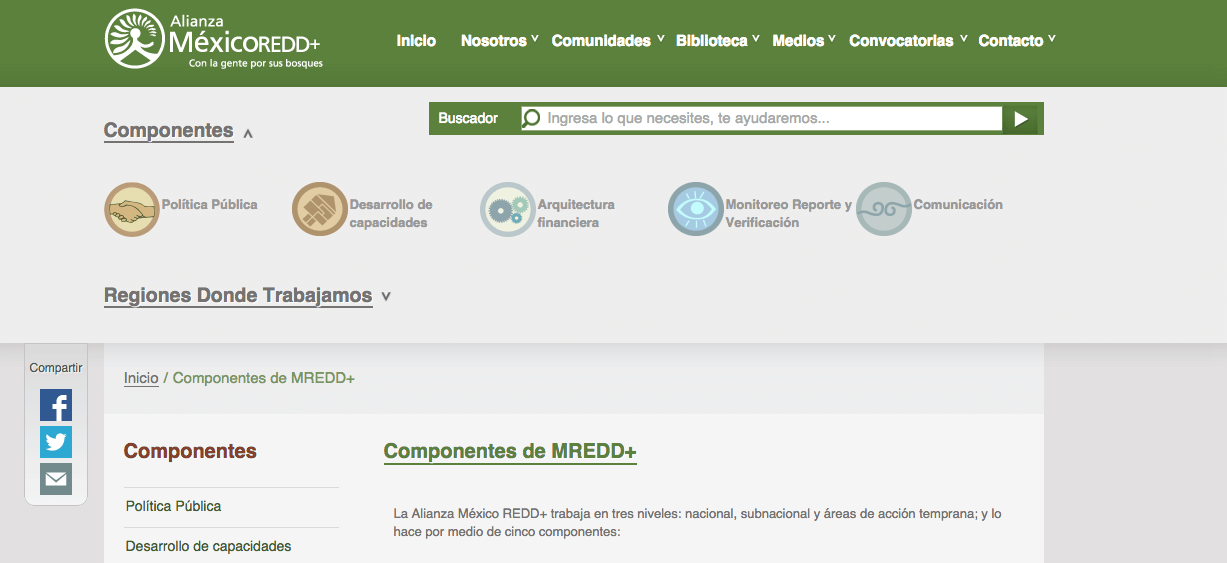Viewport: 1227px width, 563px height.
Task: Expand the Contacto dropdown chevron
Action: [x=1052, y=40]
